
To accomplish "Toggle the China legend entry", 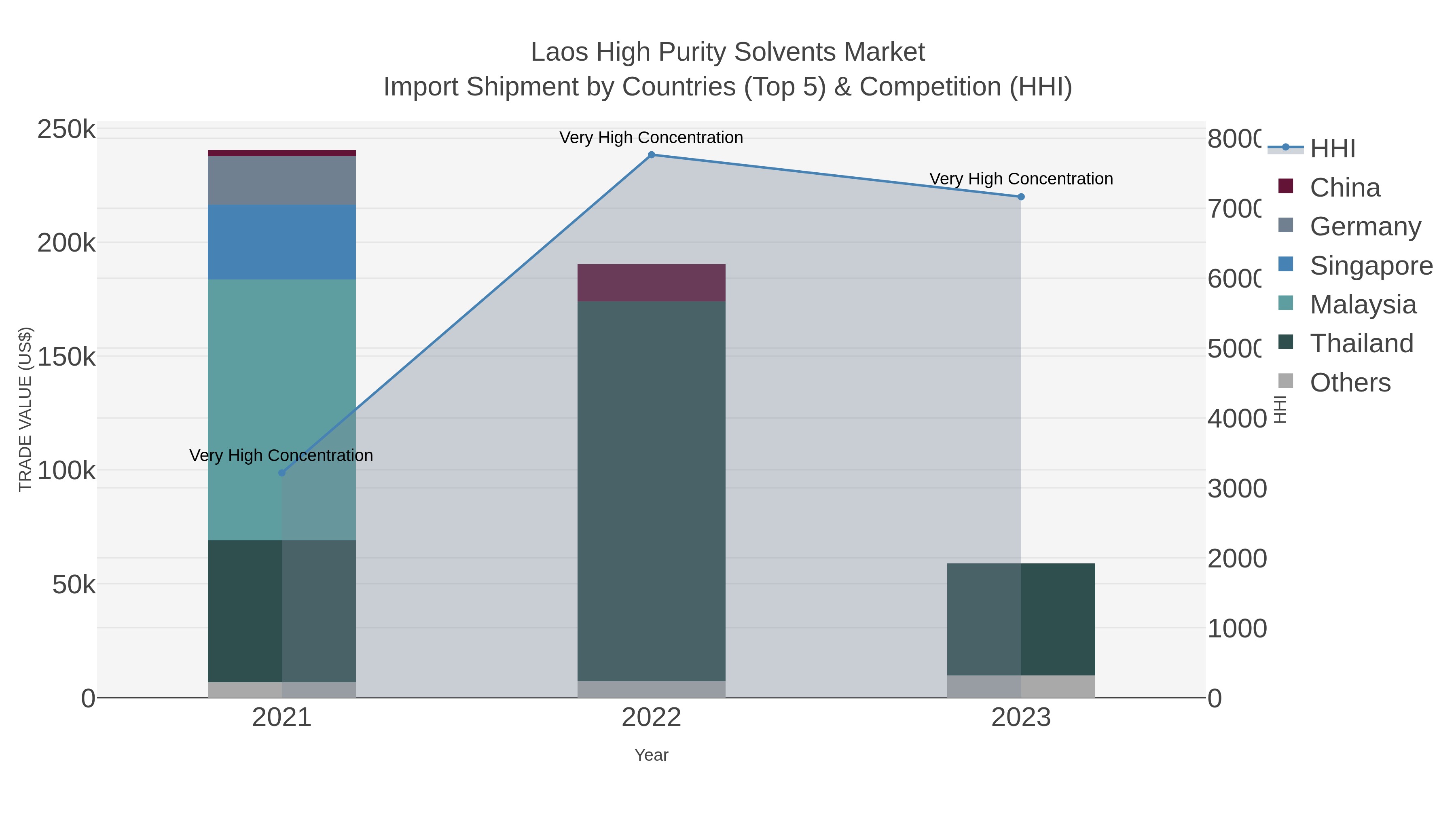I will click(x=1329, y=187).
